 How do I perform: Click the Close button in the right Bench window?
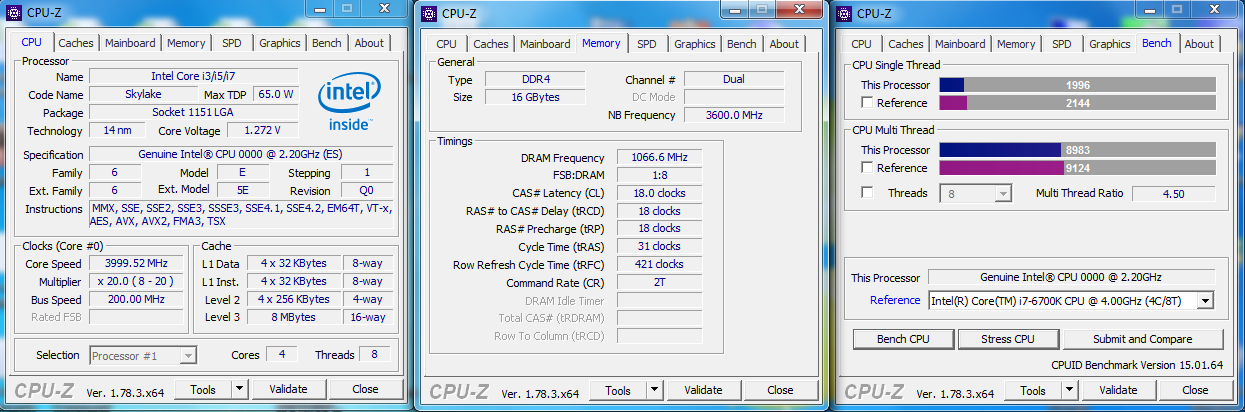[x=1196, y=390]
